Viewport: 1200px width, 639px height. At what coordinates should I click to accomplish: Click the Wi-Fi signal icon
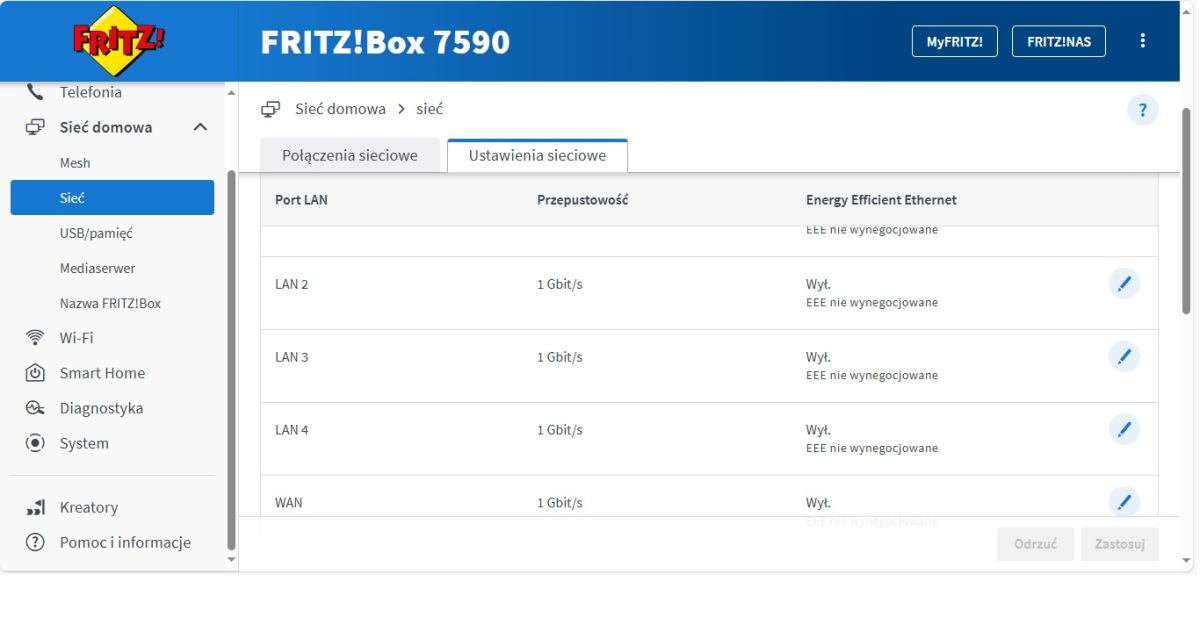35,338
